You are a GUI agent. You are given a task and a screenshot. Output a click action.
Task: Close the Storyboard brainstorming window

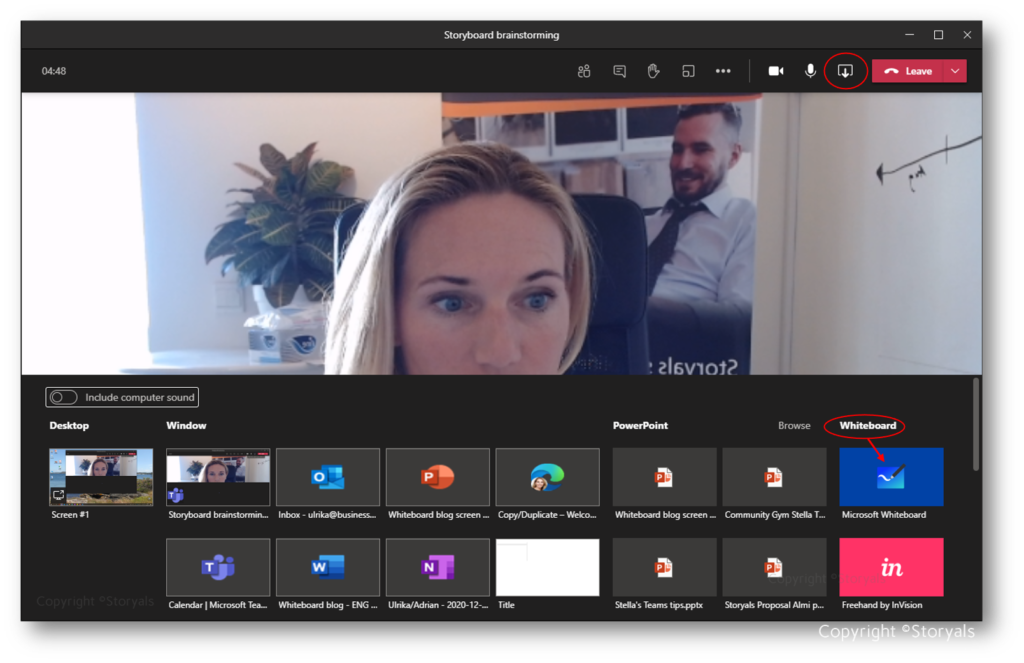967,35
